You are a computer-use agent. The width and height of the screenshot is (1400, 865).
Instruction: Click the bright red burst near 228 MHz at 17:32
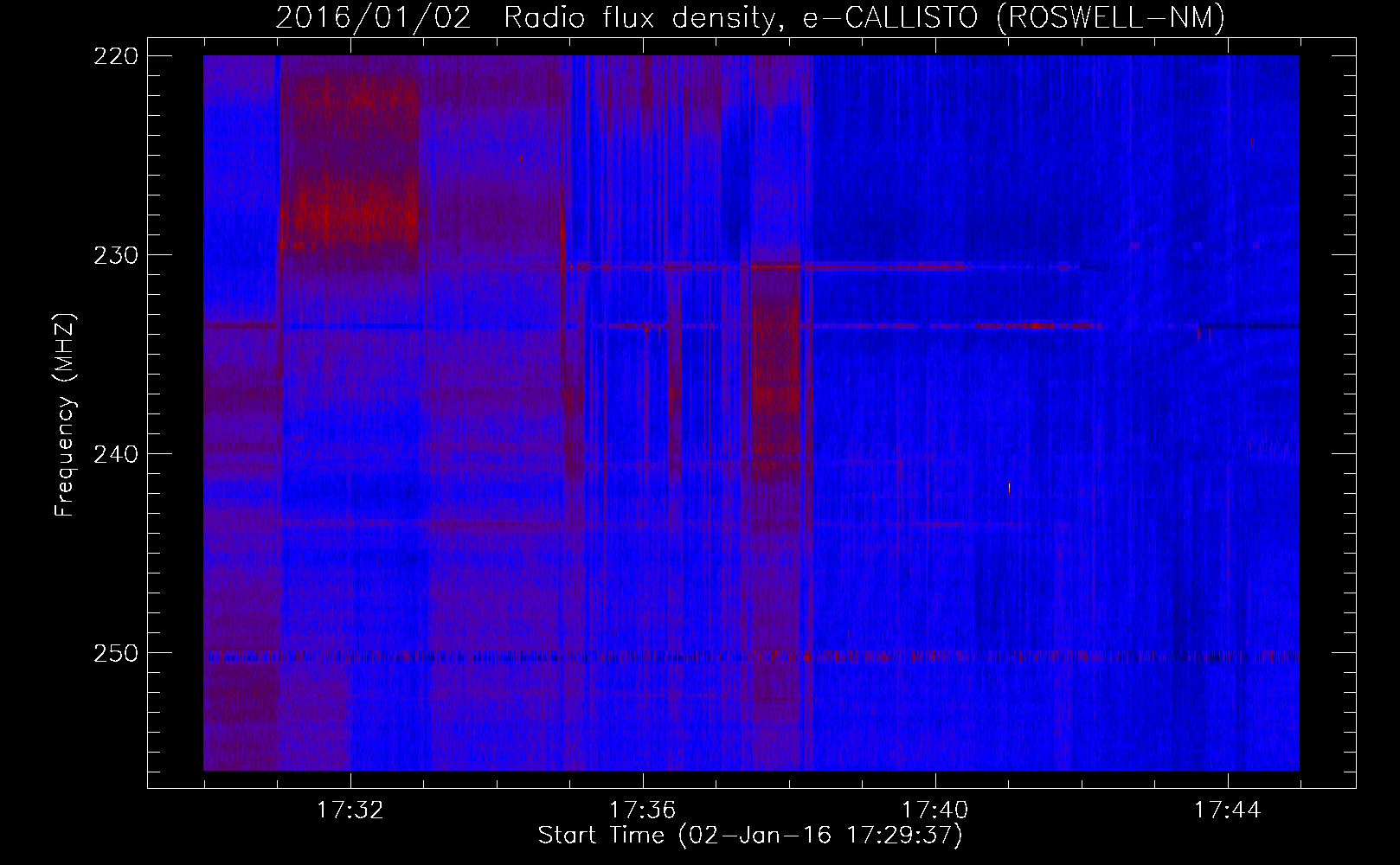click(350, 209)
